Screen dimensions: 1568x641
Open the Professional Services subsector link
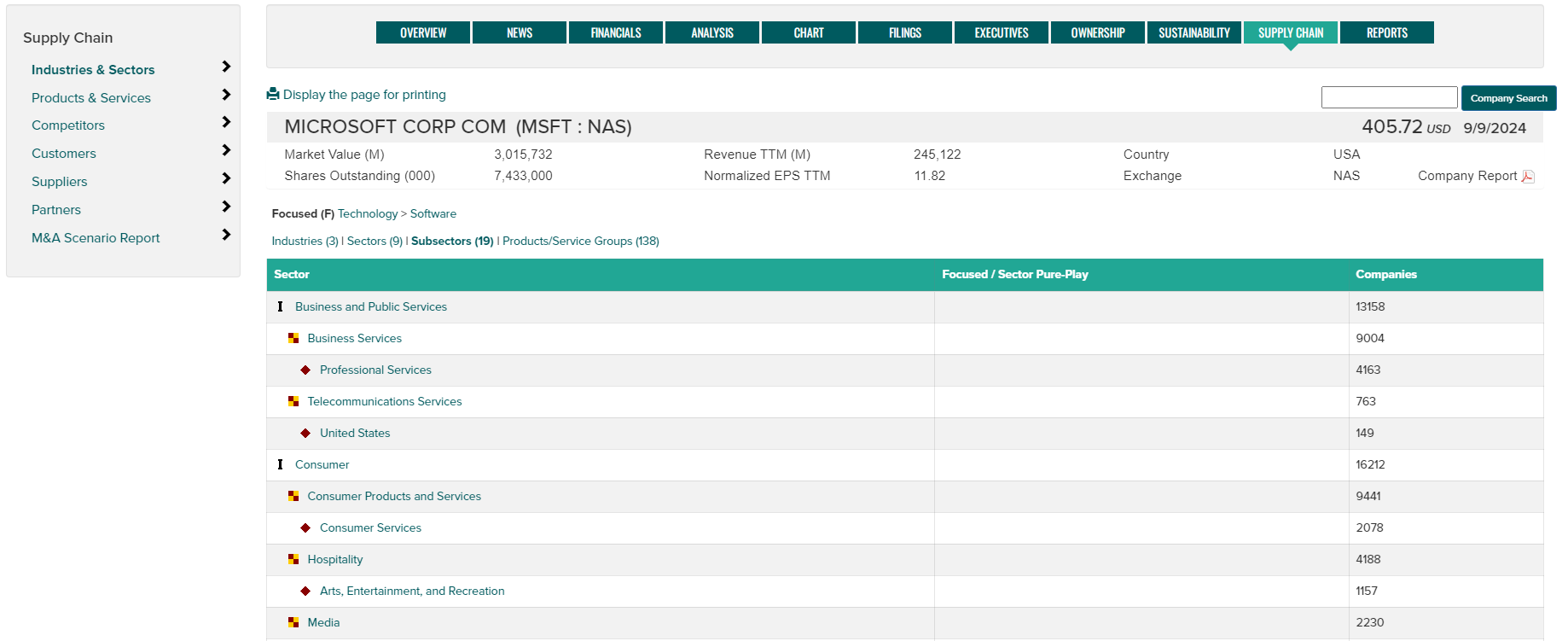pyautogui.click(x=375, y=370)
